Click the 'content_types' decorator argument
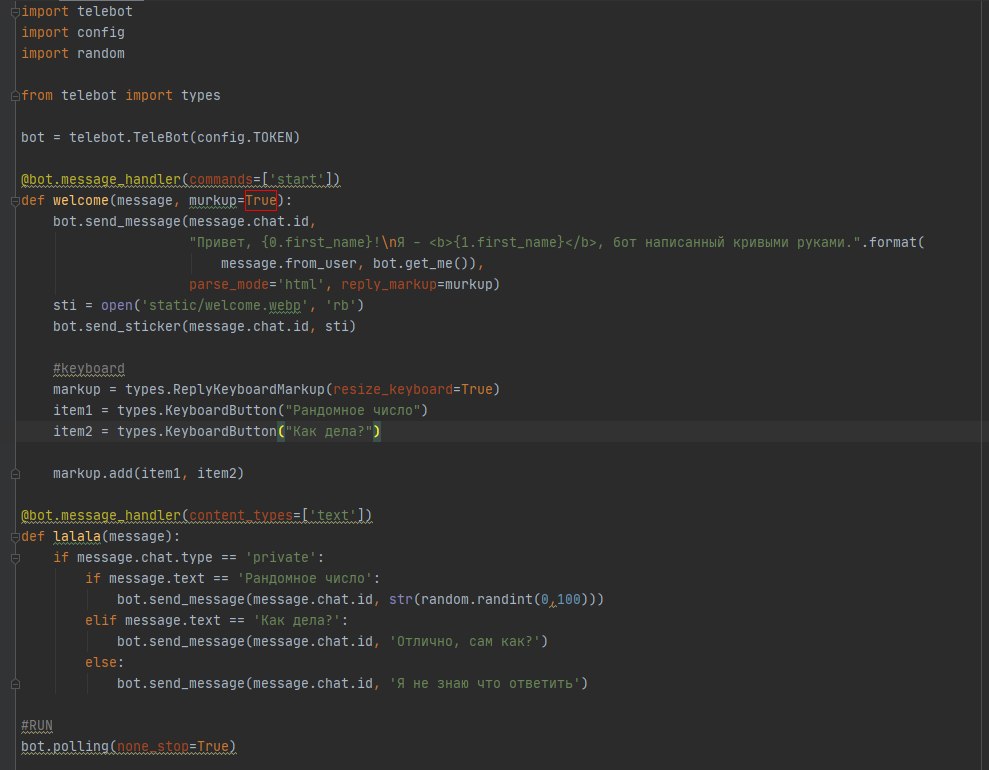The width and height of the screenshot is (989, 770). [x=241, y=515]
